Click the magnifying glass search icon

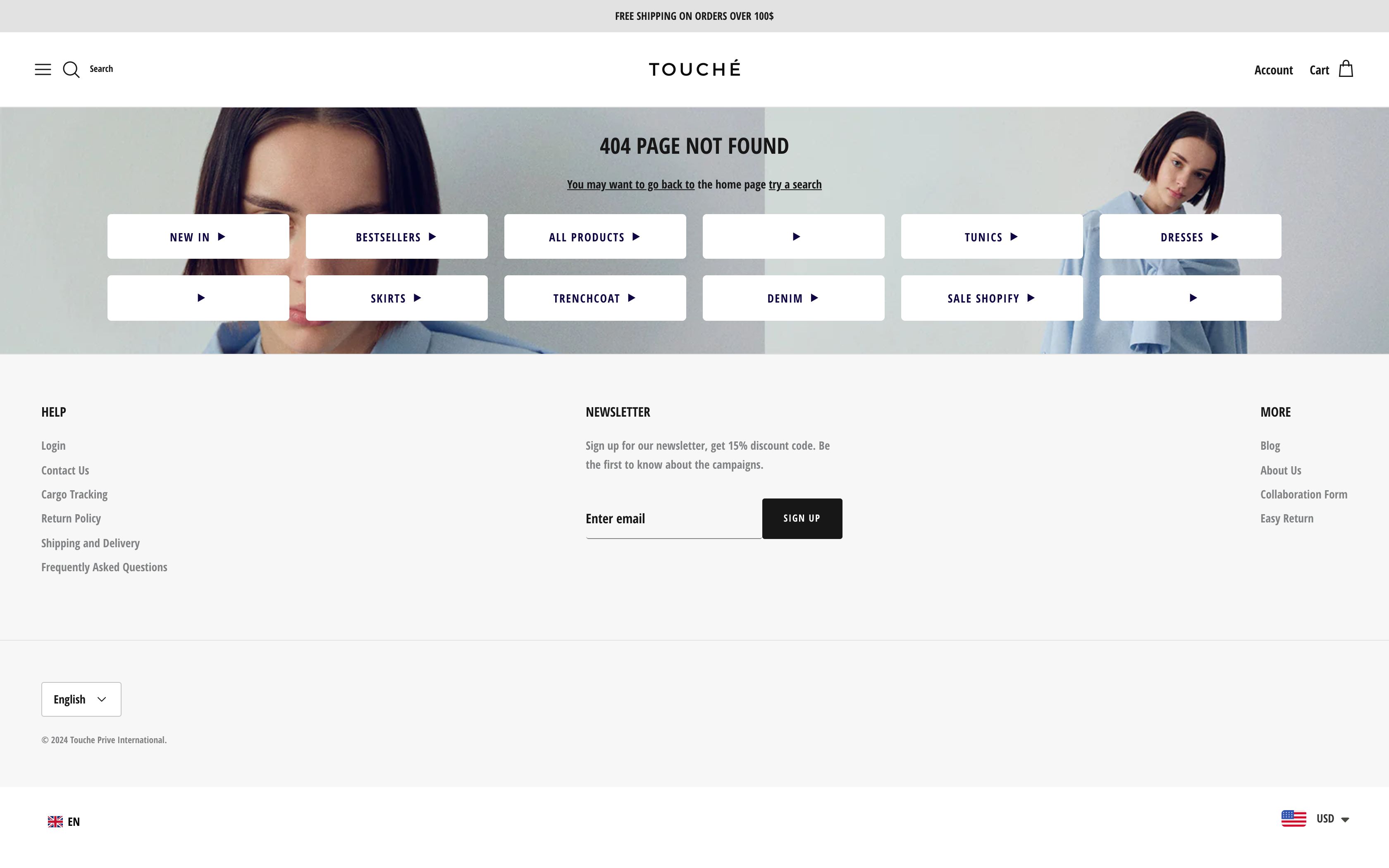click(x=71, y=69)
